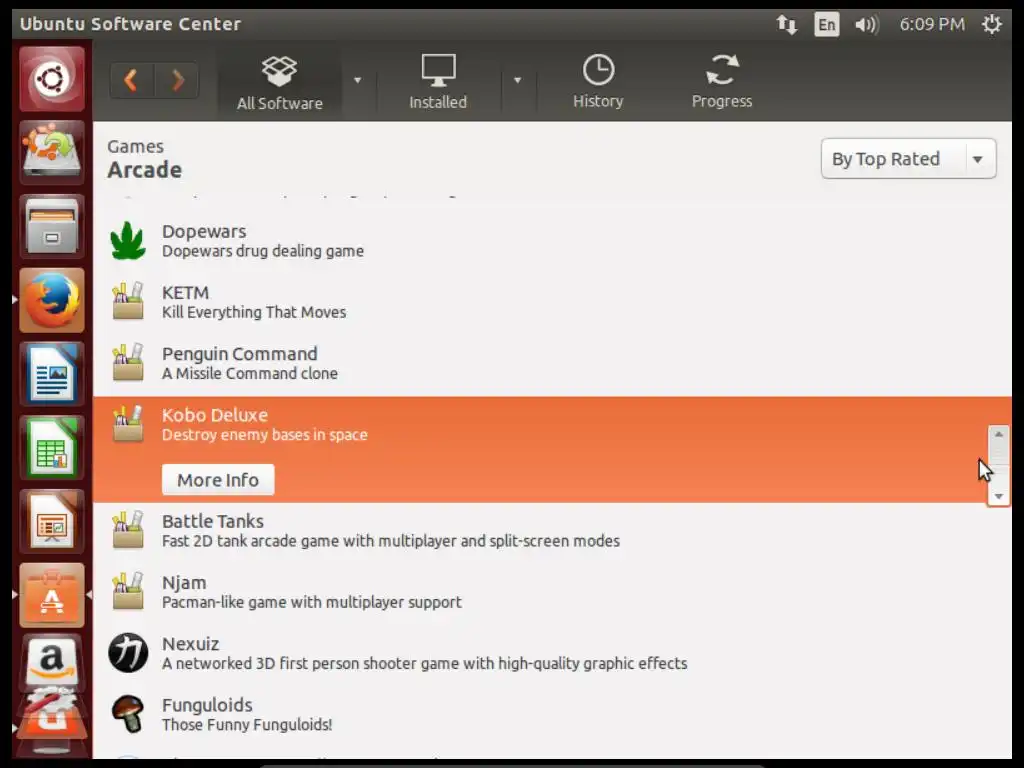1024x768 pixels.
Task: Click the Battle Tanks package icon
Action: coord(128,530)
